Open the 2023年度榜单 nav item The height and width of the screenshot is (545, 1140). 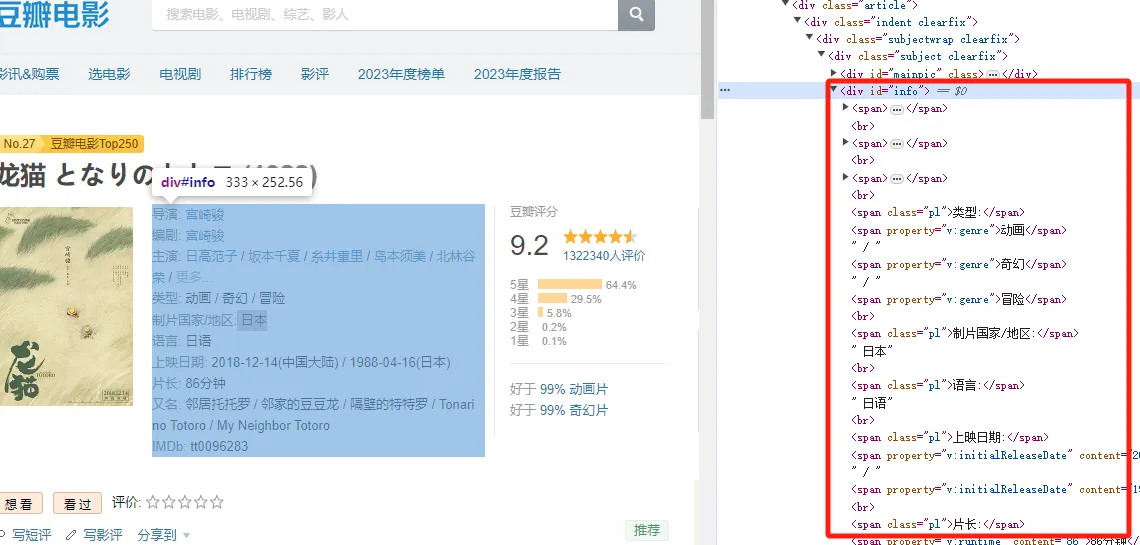point(401,74)
